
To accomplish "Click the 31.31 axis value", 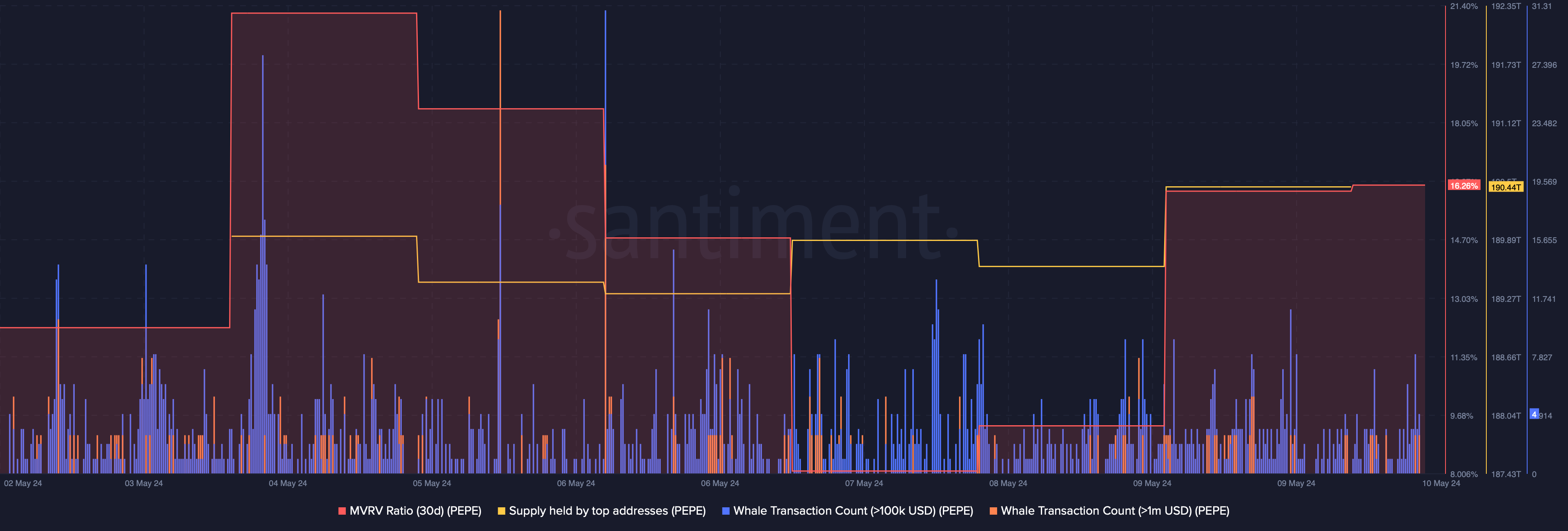I will coord(1542,6).
